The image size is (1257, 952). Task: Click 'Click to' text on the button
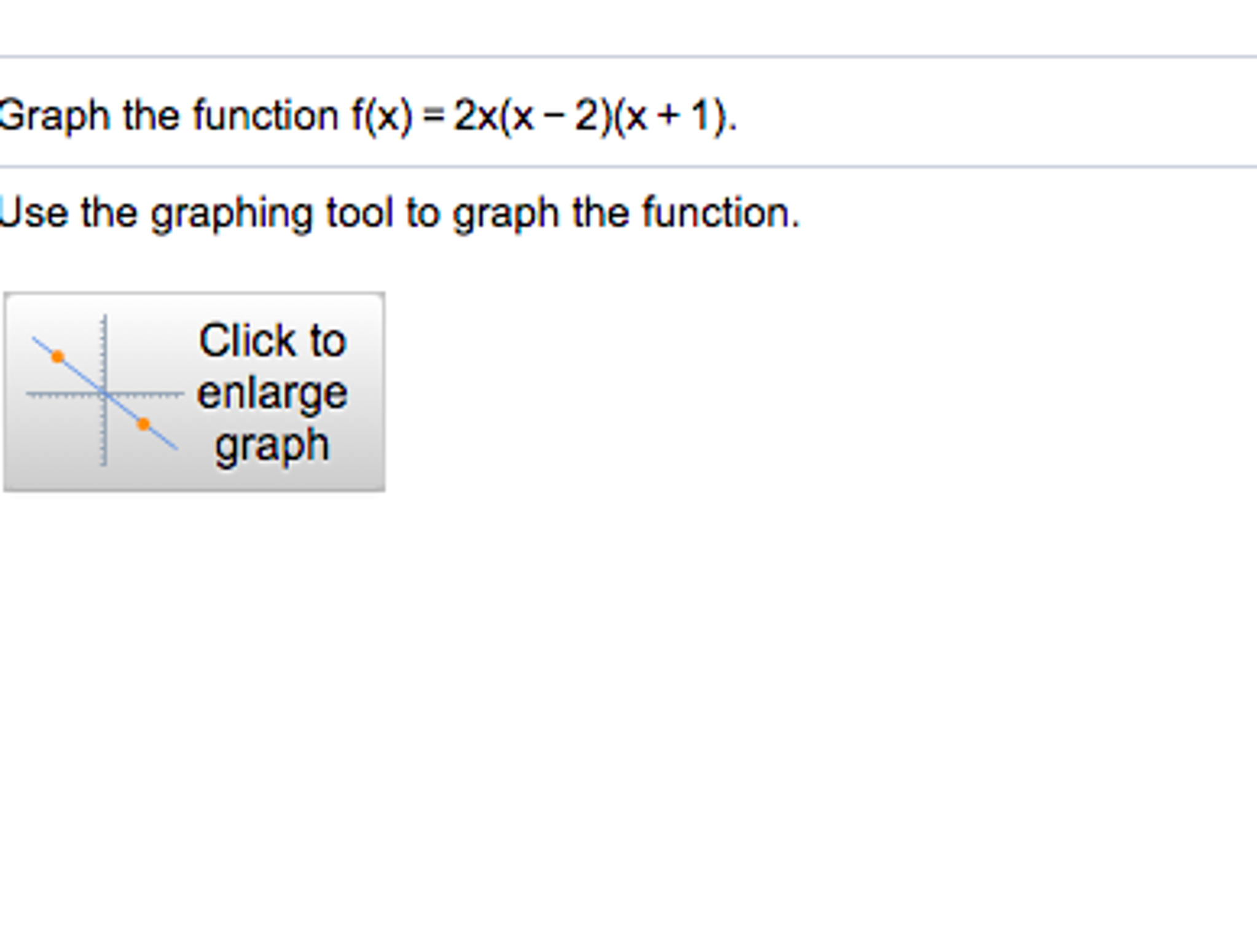coord(272,340)
